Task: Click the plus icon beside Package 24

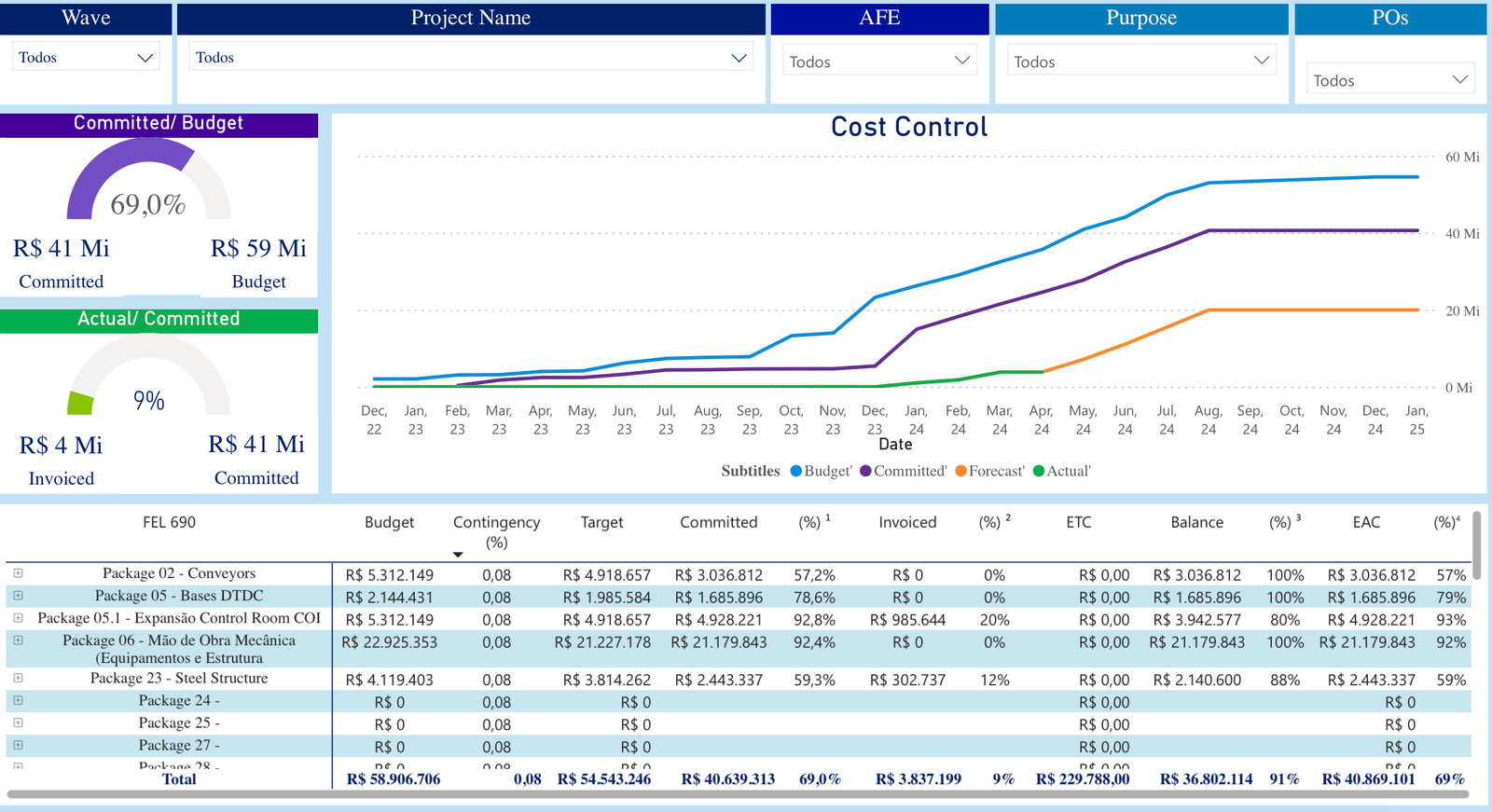Action: [x=18, y=701]
